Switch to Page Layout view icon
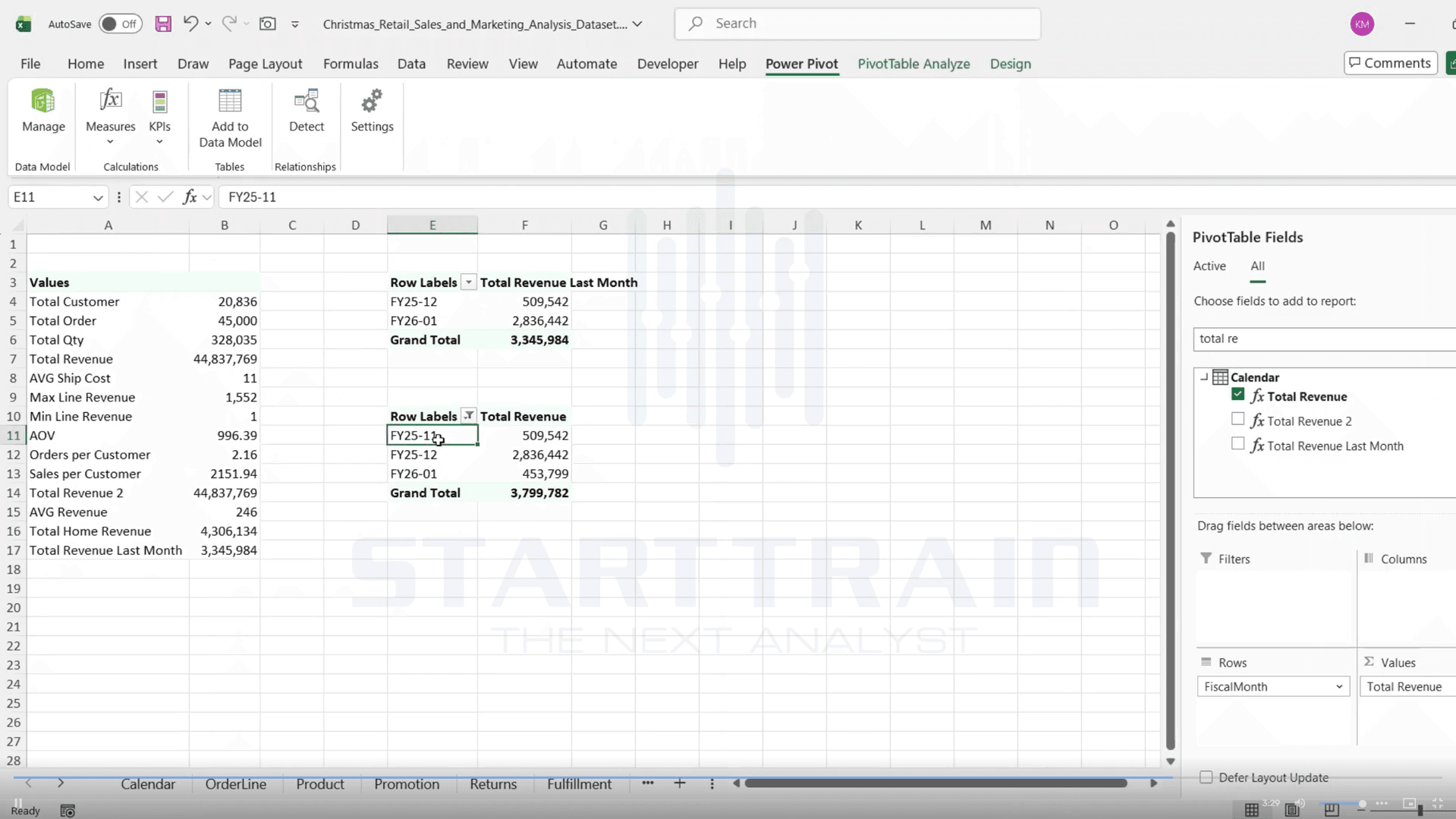 [x=1292, y=809]
